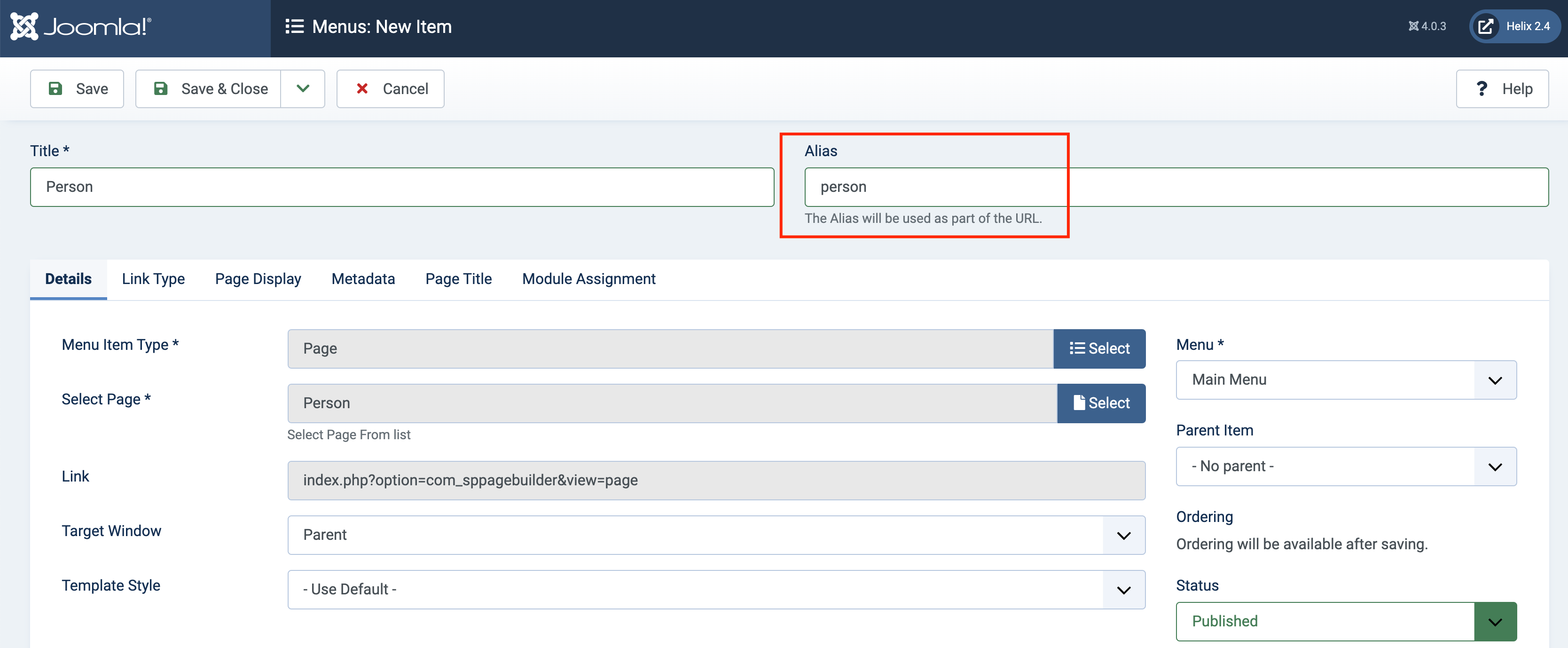The height and width of the screenshot is (648, 1568).
Task: Click the red Cancel X icon
Action: [x=362, y=89]
